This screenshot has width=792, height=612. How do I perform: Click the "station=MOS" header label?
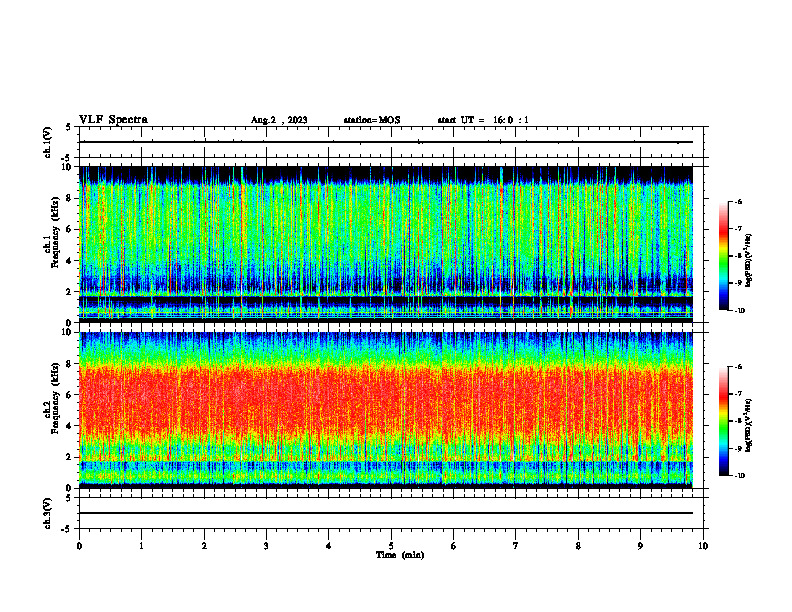coord(372,120)
